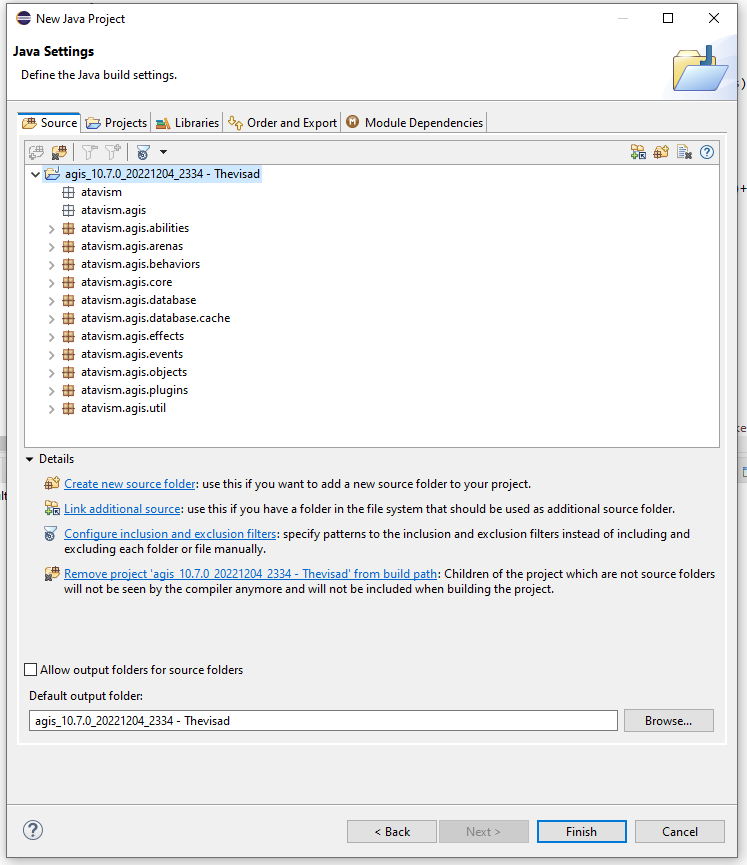Select atavism.agis.database.cache in the tree
The width and height of the screenshot is (747, 865).
(x=155, y=318)
